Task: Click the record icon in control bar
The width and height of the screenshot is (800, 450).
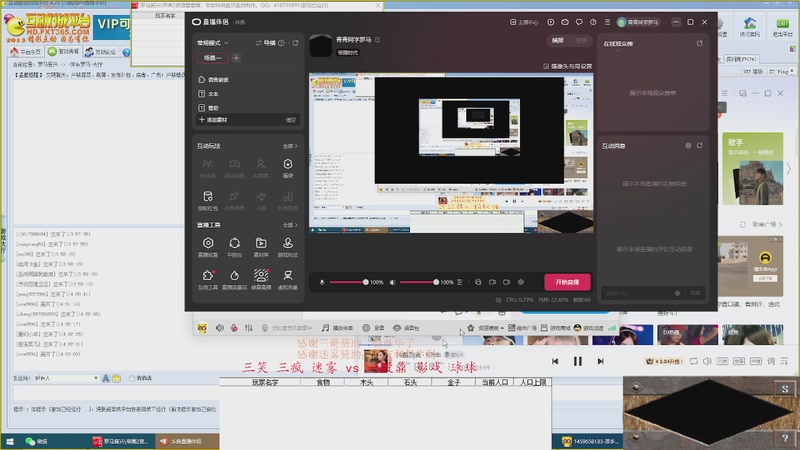Action: (478, 282)
